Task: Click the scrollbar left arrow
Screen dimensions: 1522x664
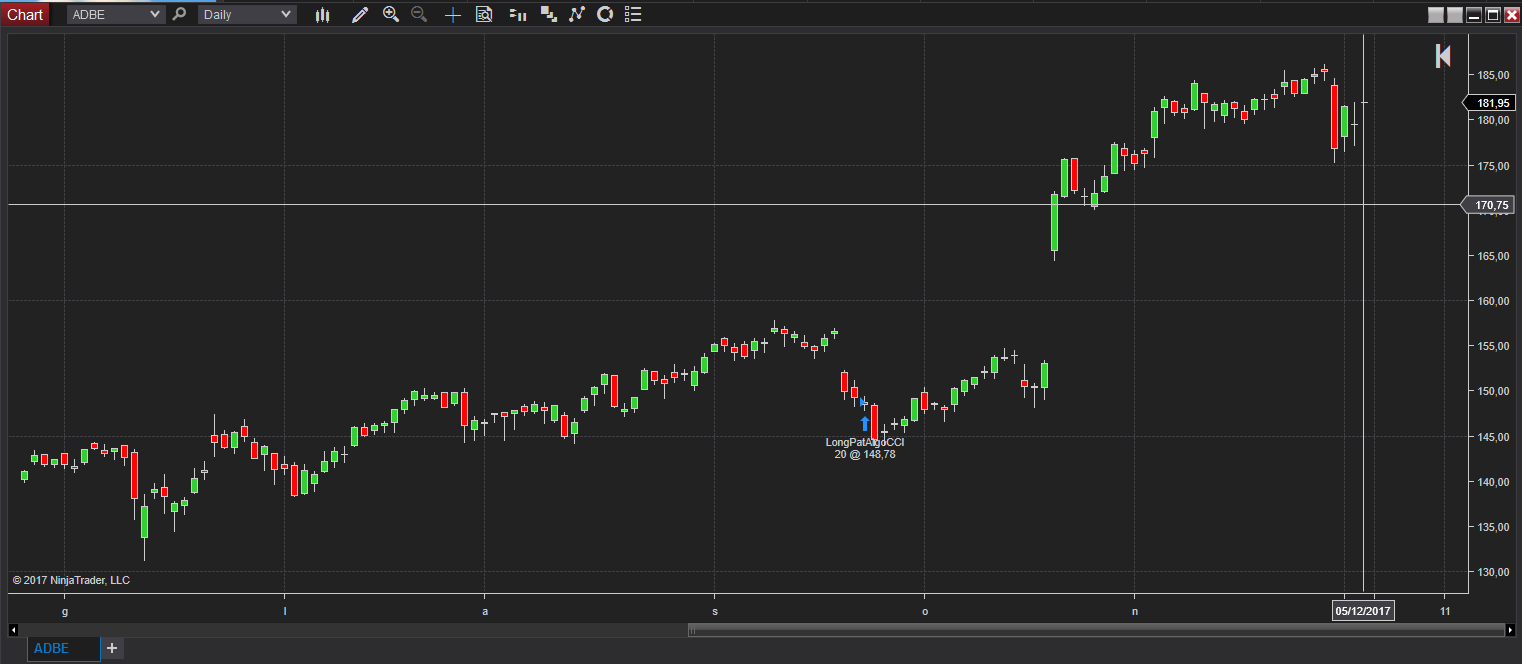Action: tap(12, 630)
